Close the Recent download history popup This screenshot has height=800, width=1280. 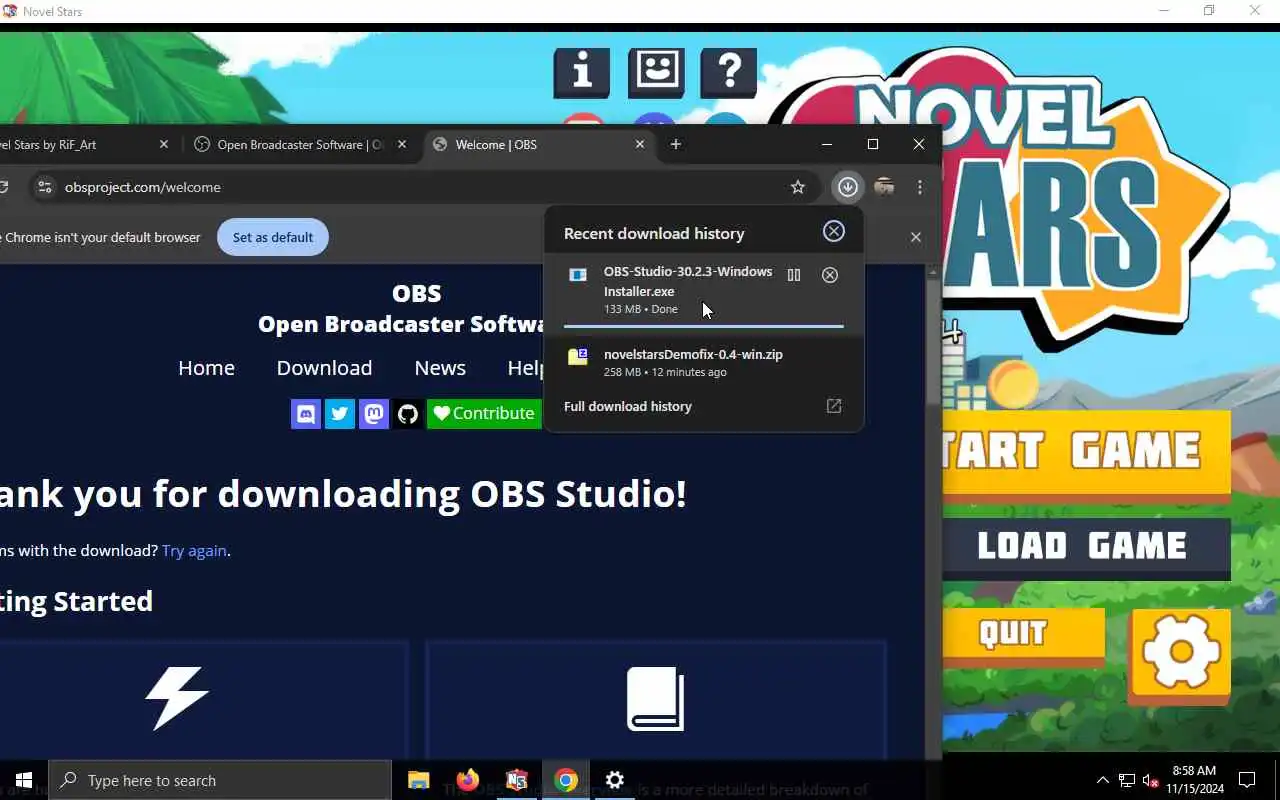tap(834, 231)
